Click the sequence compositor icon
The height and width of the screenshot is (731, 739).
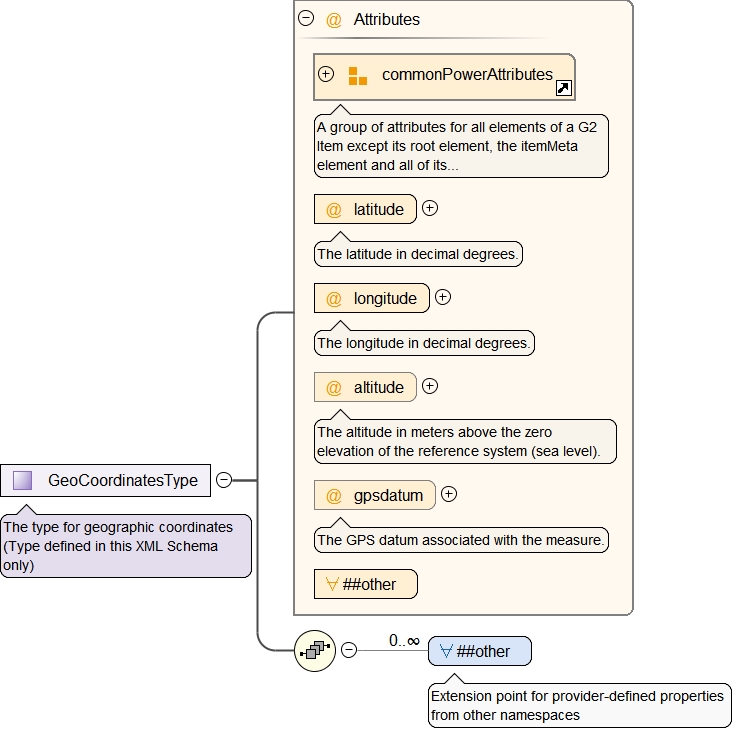tap(314, 651)
